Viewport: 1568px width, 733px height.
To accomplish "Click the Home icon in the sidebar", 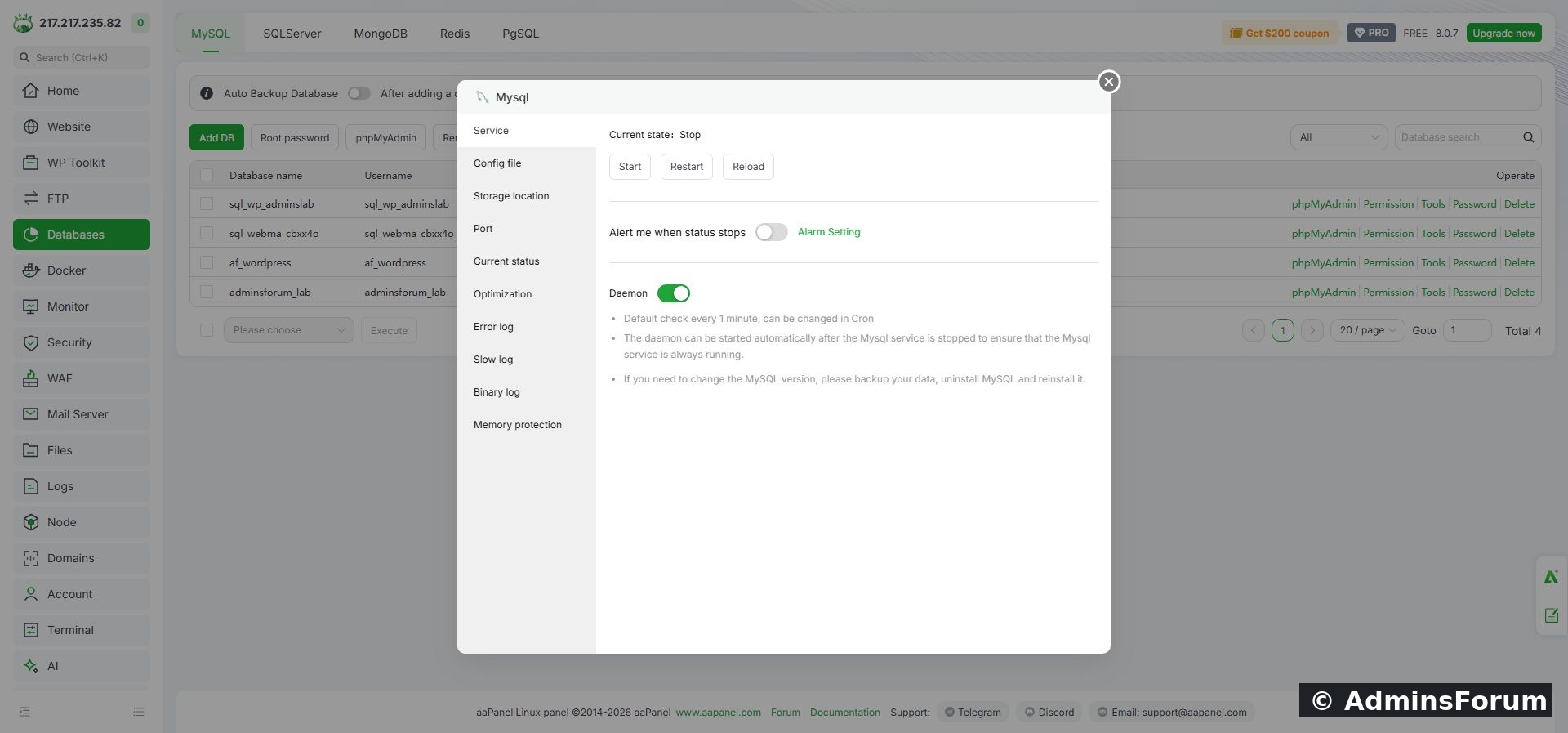I will tap(31, 91).
